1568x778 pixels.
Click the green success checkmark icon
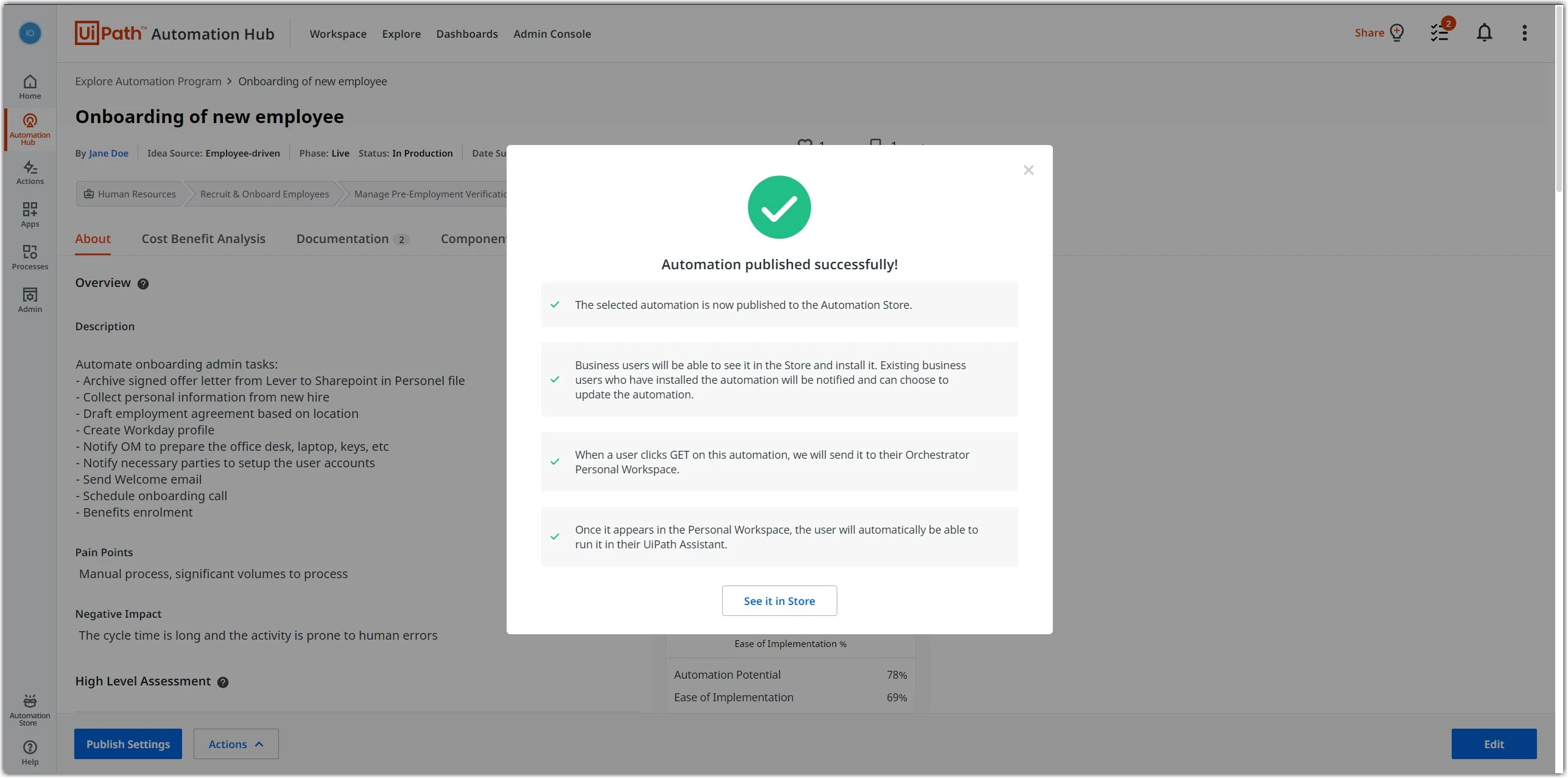coord(779,207)
